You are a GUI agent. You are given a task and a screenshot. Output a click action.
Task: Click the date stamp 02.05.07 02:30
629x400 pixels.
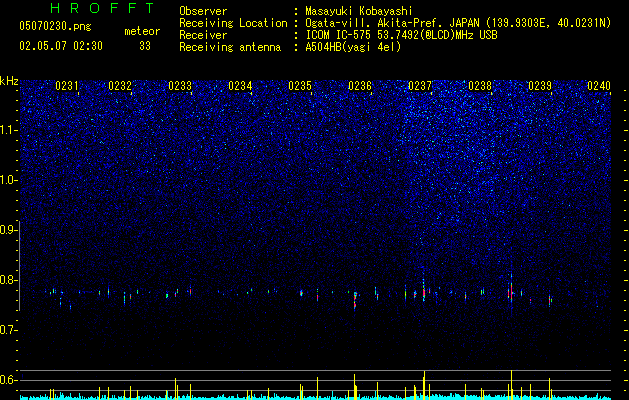61,46
